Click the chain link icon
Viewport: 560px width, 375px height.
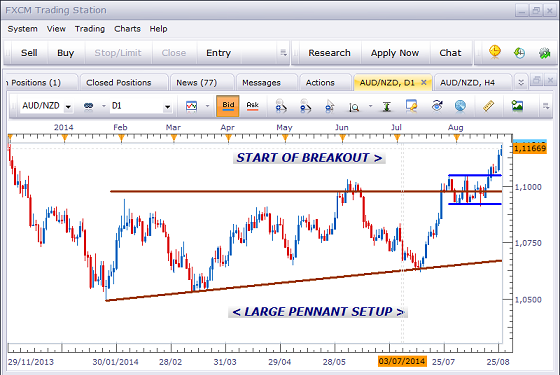coord(88,106)
